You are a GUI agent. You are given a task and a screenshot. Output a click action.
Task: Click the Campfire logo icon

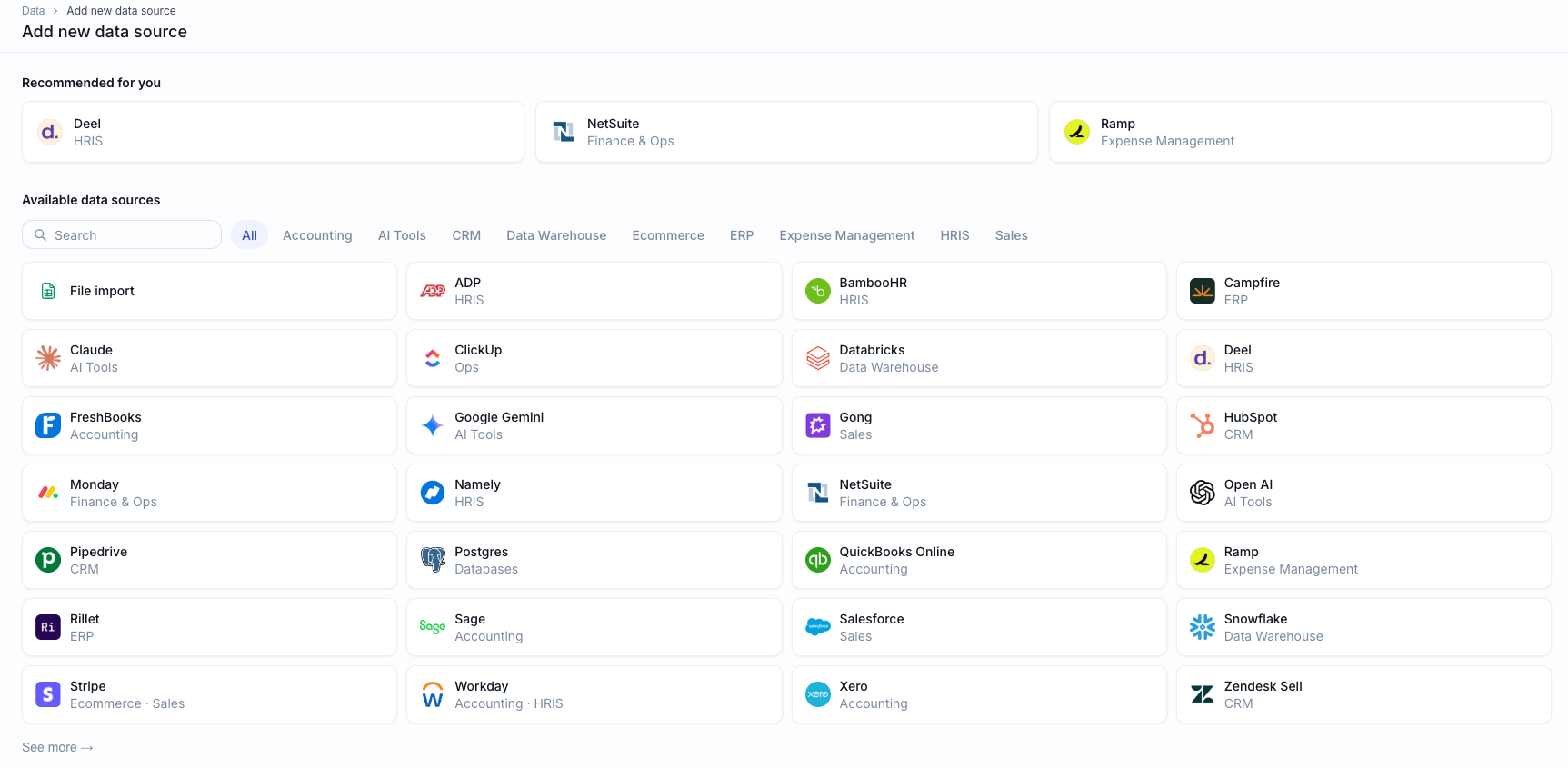point(1203,291)
